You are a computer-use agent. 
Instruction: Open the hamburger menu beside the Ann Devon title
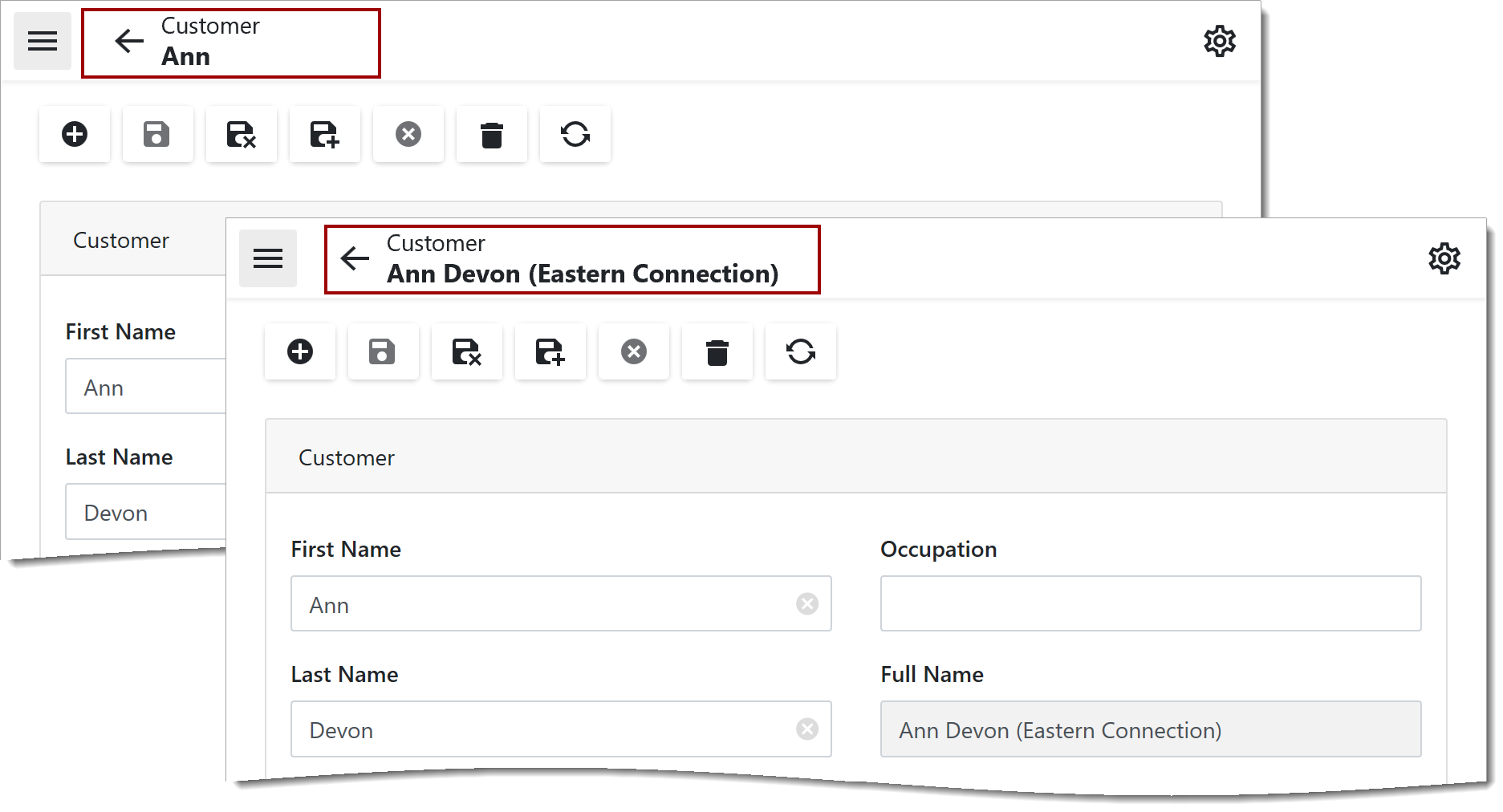[x=268, y=258]
